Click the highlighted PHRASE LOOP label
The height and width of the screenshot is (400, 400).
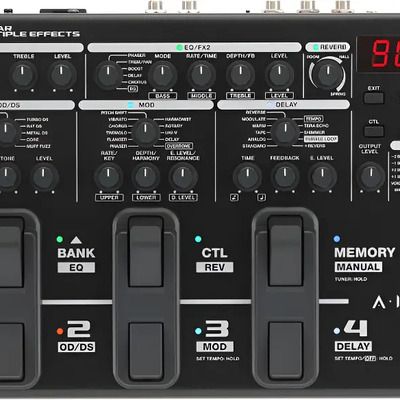(x=321, y=139)
